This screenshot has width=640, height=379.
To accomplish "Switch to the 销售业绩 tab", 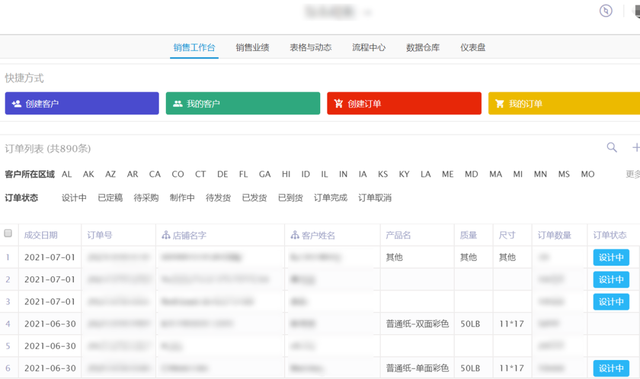I will pyautogui.click(x=252, y=47).
